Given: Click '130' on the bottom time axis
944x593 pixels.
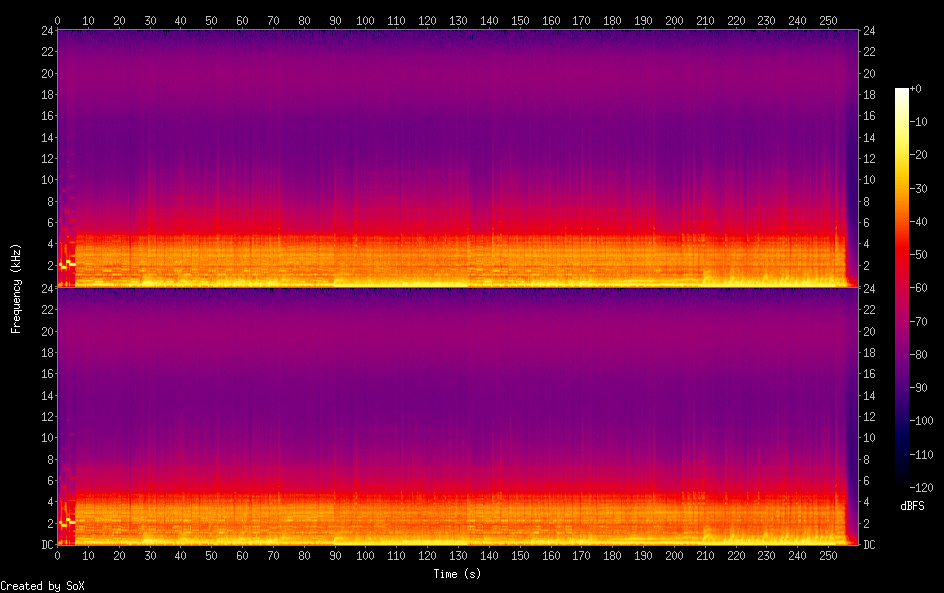Looking at the screenshot, I should [x=458, y=556].
